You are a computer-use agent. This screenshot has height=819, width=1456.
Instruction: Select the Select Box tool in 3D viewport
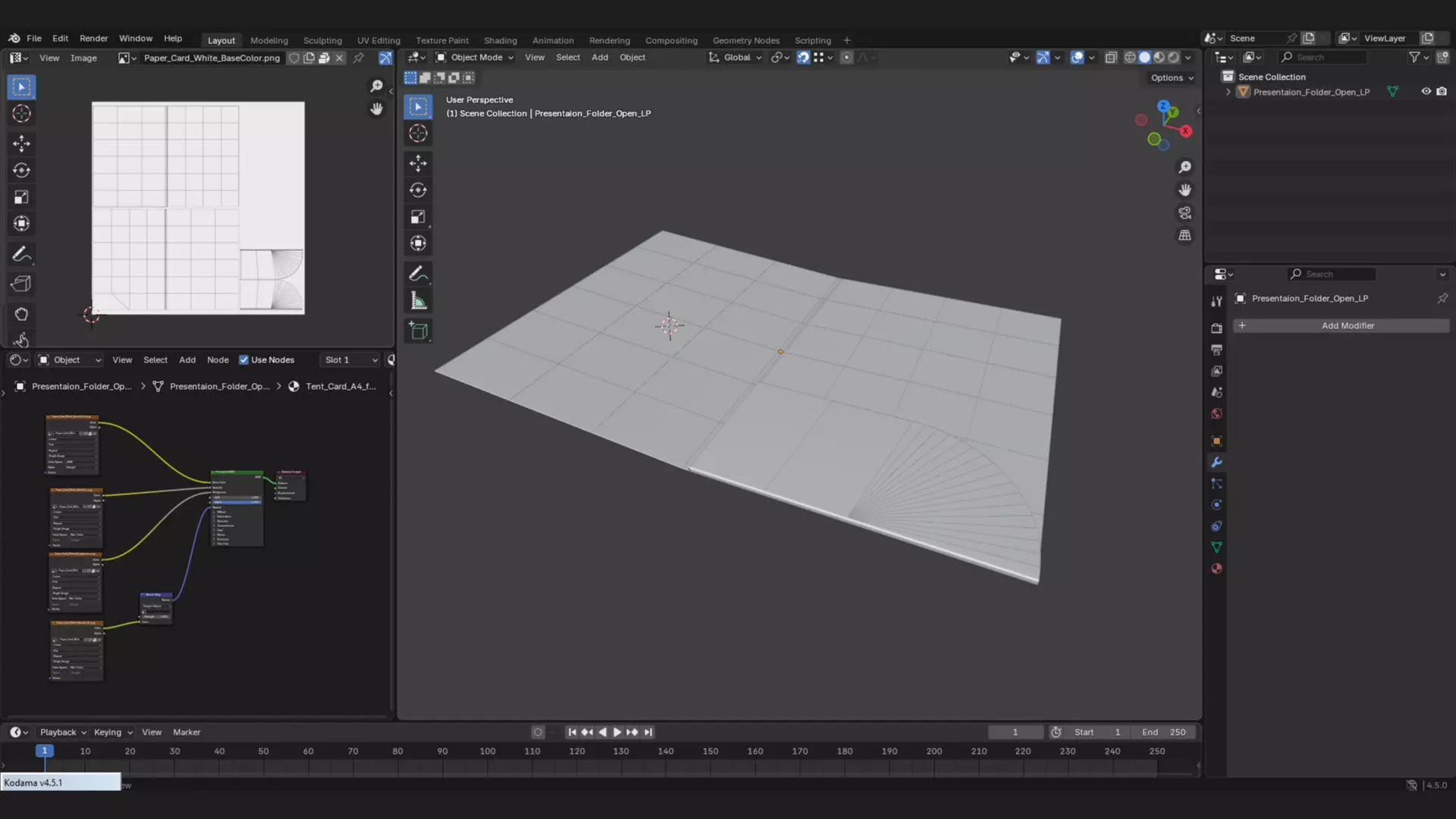(x=418, y=106)
